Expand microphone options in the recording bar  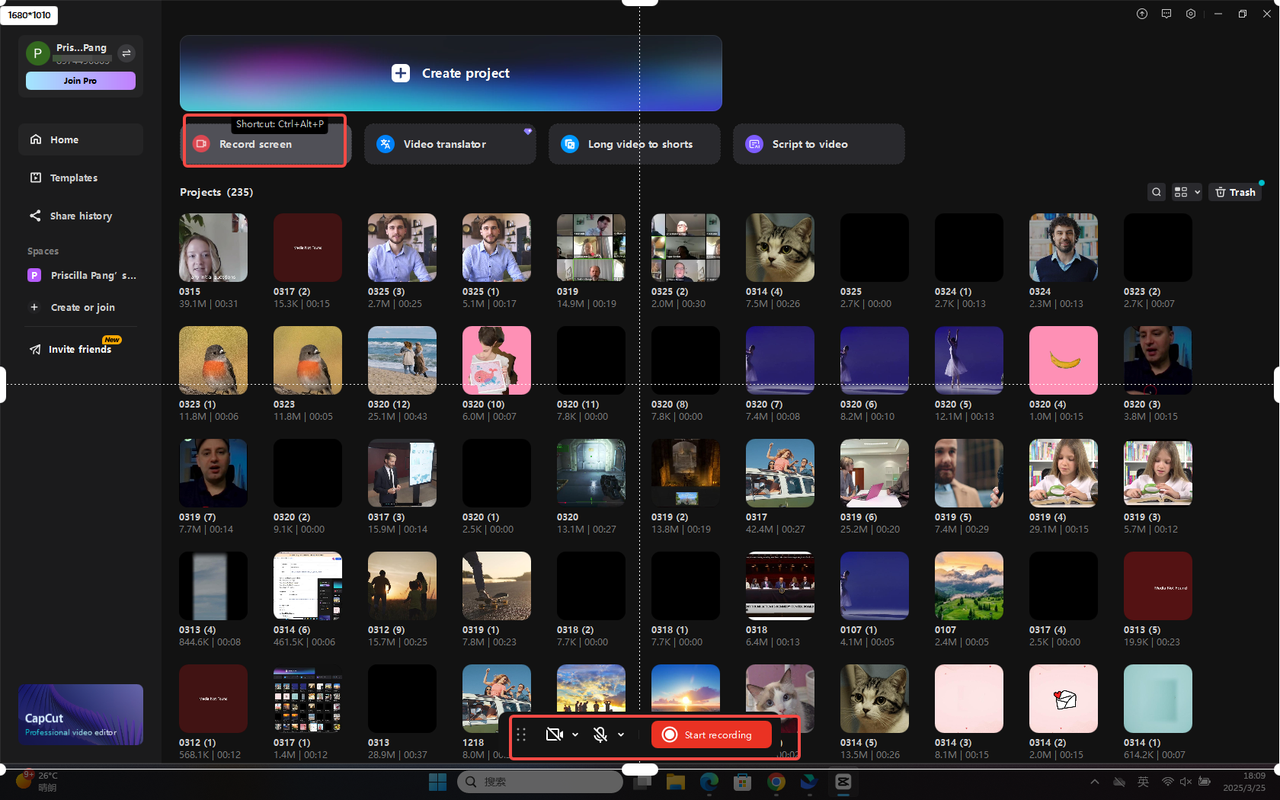621,734
